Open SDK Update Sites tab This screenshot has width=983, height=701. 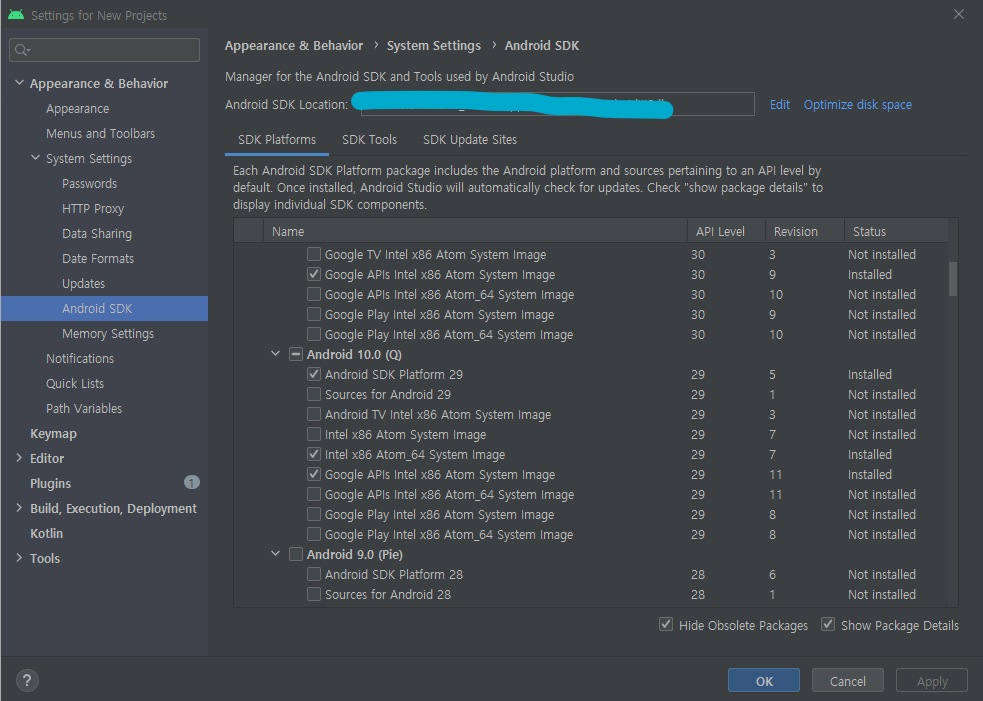(x=470, y=140)
